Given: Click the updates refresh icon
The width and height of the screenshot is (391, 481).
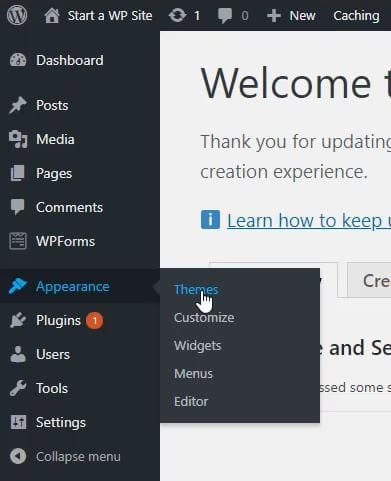Looking at the screenshot, I should (x=177, y=16).
